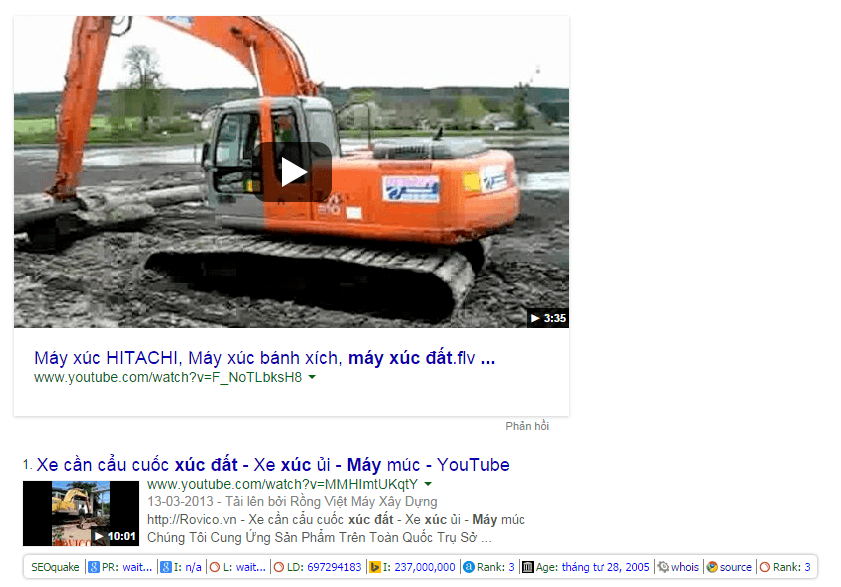Click the Alexa icon in SEOquake bar
The width and height of the screenshot is (841, 587).
click(x=469, y=567)
